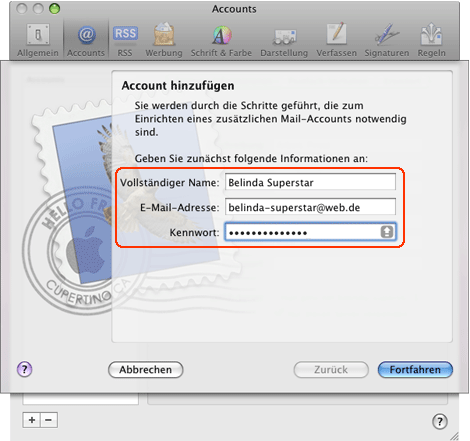Viewport: 470px width, 441px height.
Task: Click the minus button to remove account
Action: coord(49,420)
